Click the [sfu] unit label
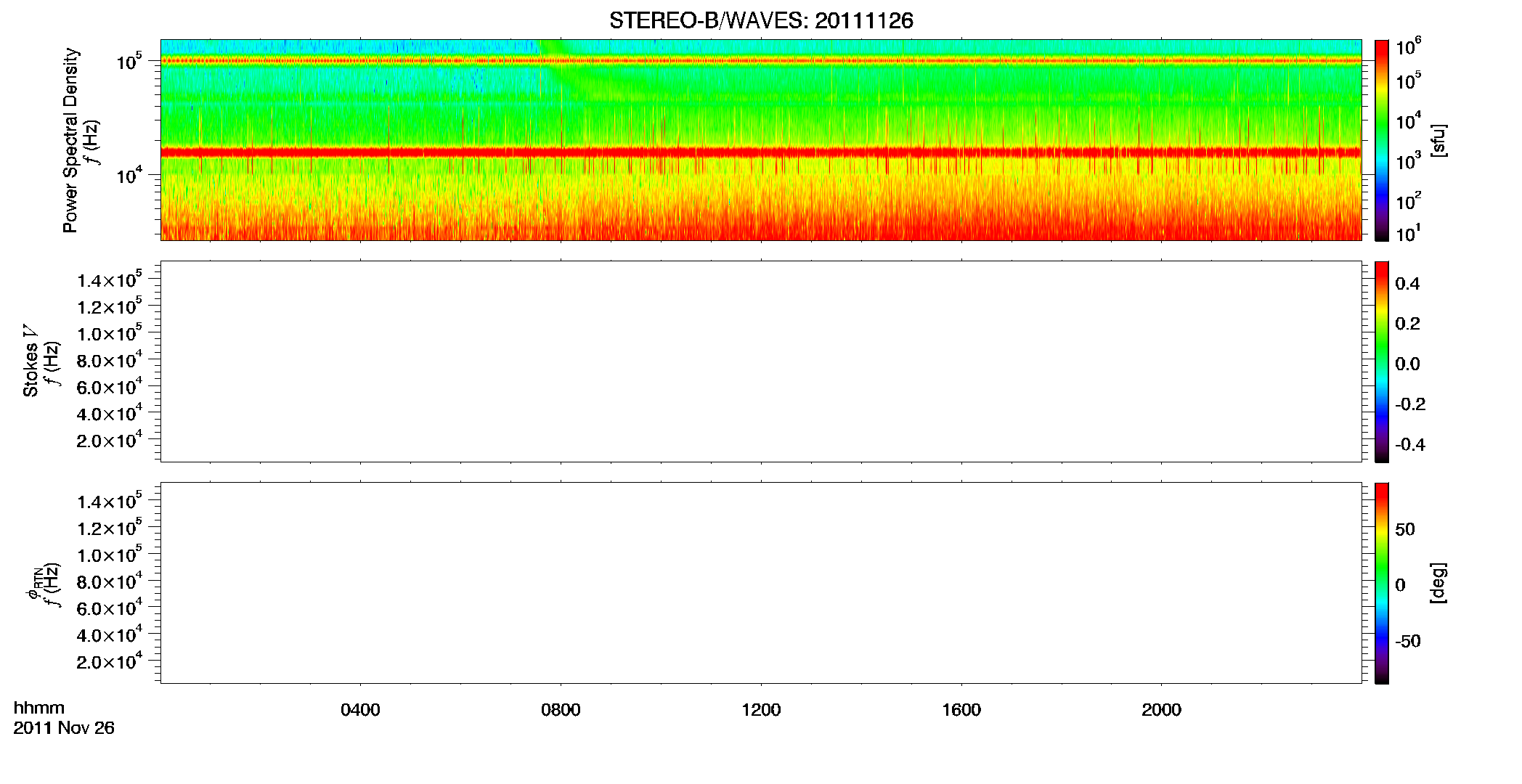Viewport: 1522px width, 784px height. 1438,140
